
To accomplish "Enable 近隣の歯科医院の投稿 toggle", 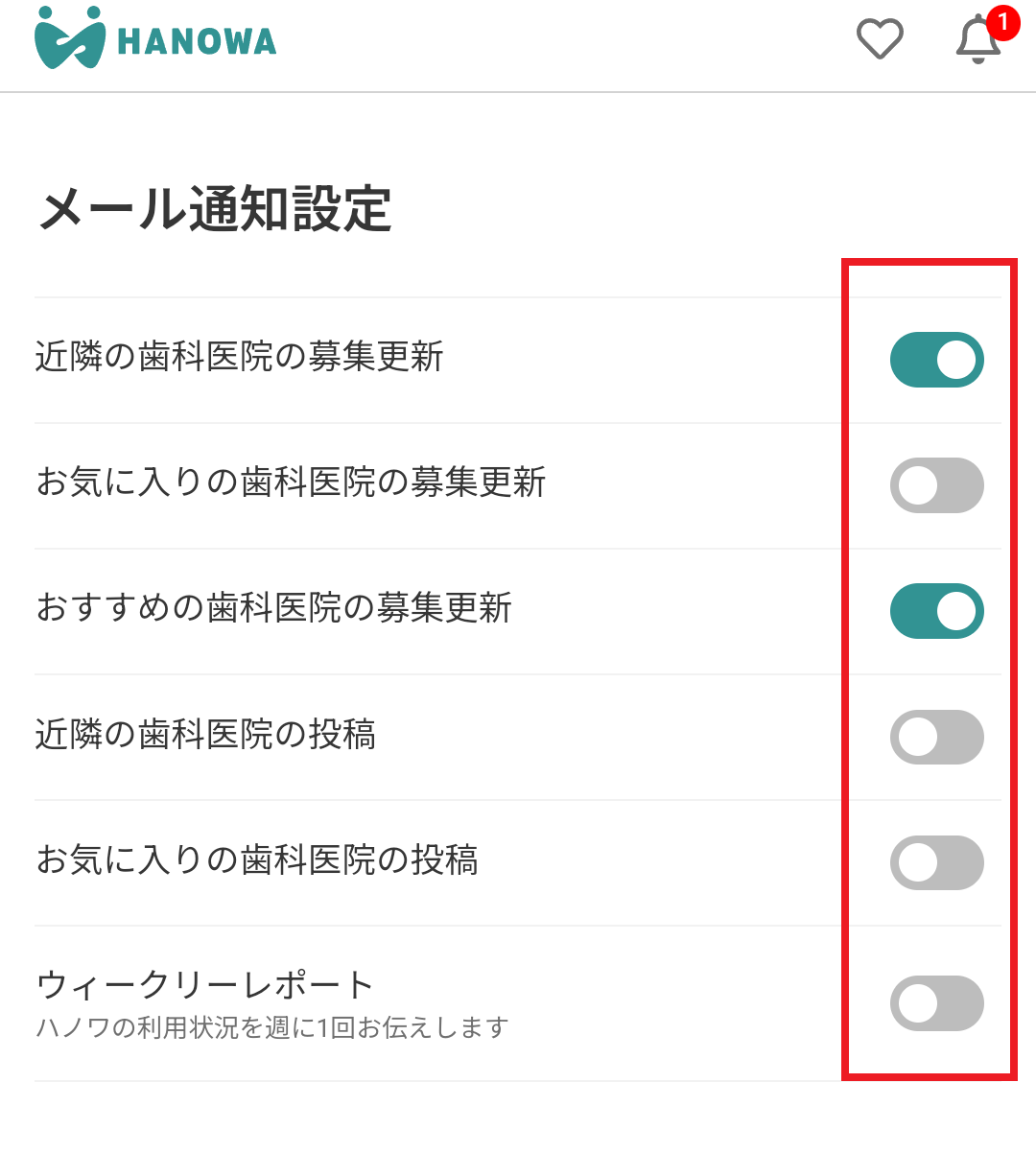I will [936, 737].
